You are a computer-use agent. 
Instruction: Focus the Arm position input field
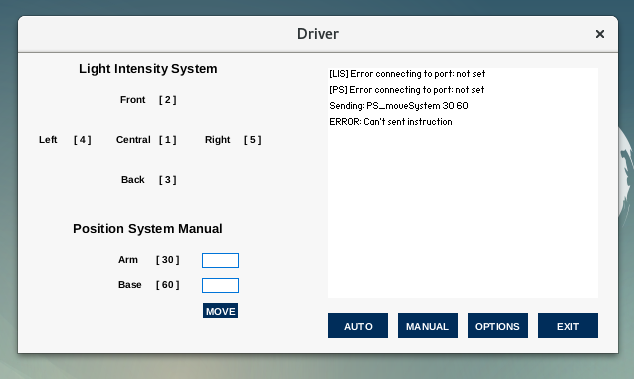coord(220,260)
